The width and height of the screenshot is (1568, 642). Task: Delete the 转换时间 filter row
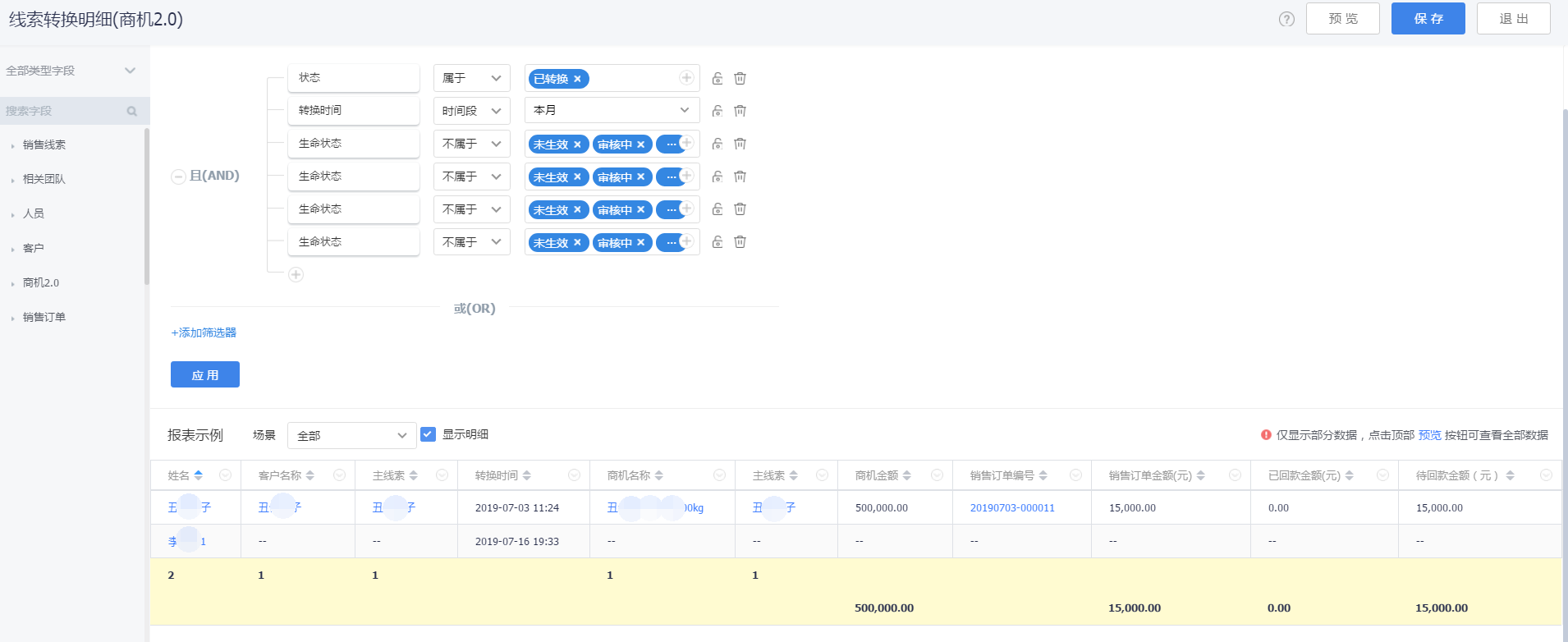(740, 111)
